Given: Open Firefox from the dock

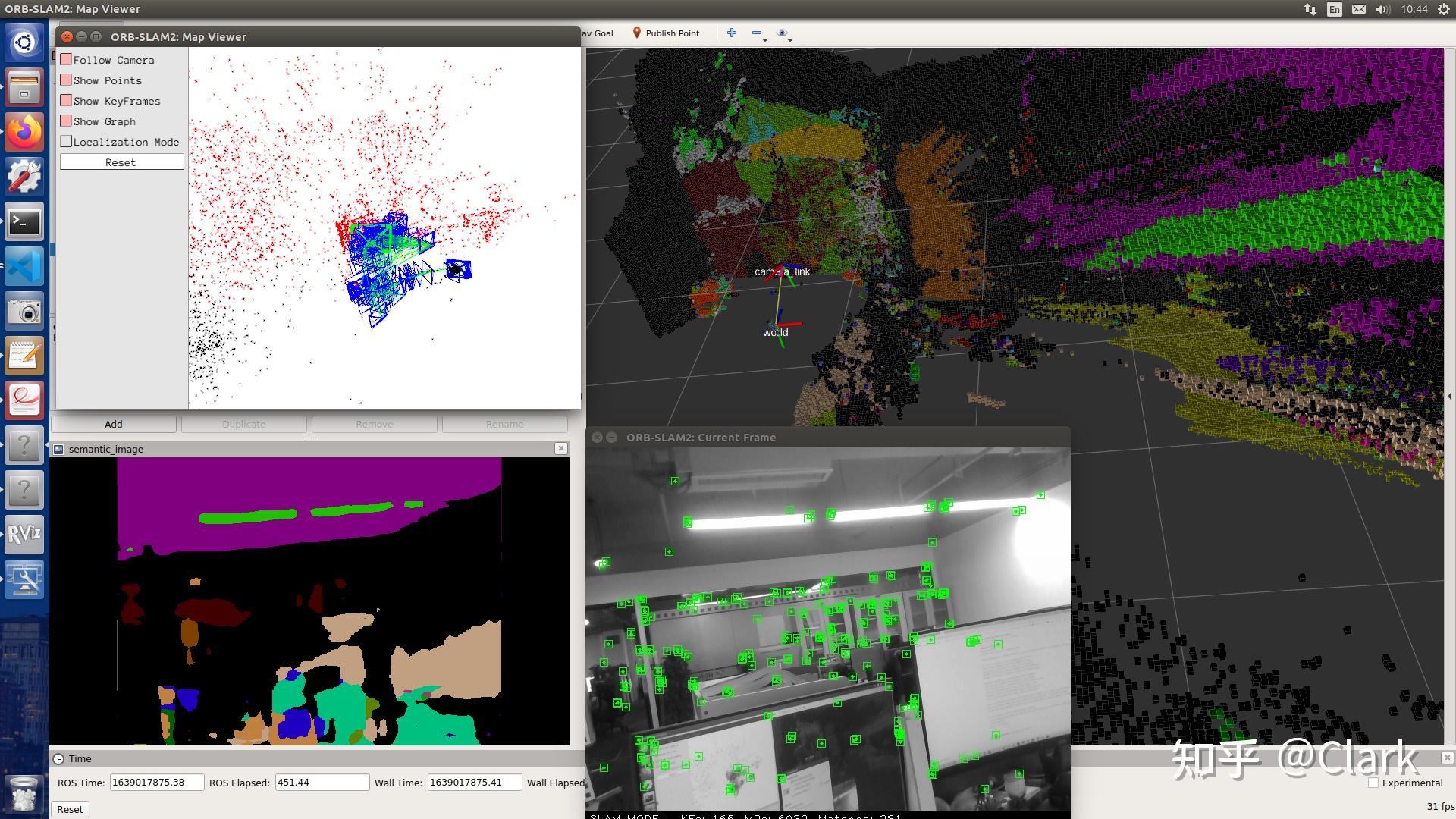Looking at the screenshot, I should (24, 133).
